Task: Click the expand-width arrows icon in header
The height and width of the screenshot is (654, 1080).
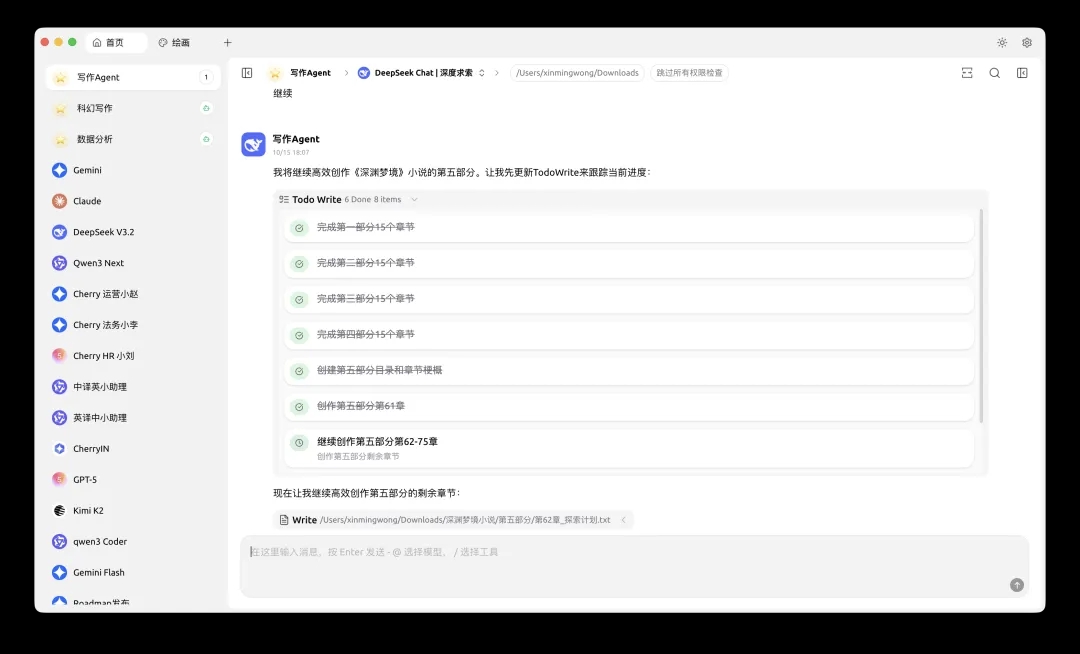Action: point(967,73)
